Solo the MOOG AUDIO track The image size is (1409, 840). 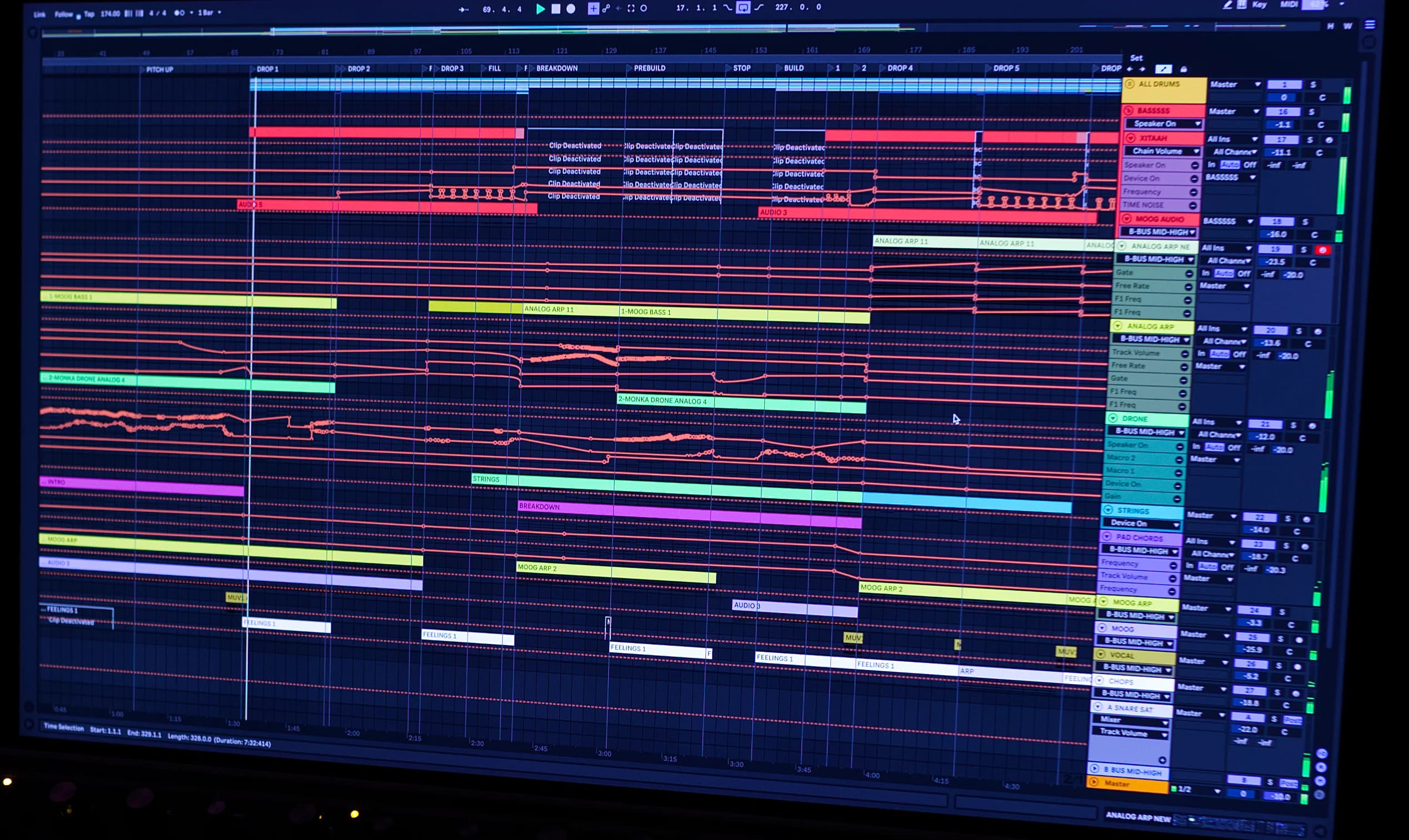(x=1305, y=222)
